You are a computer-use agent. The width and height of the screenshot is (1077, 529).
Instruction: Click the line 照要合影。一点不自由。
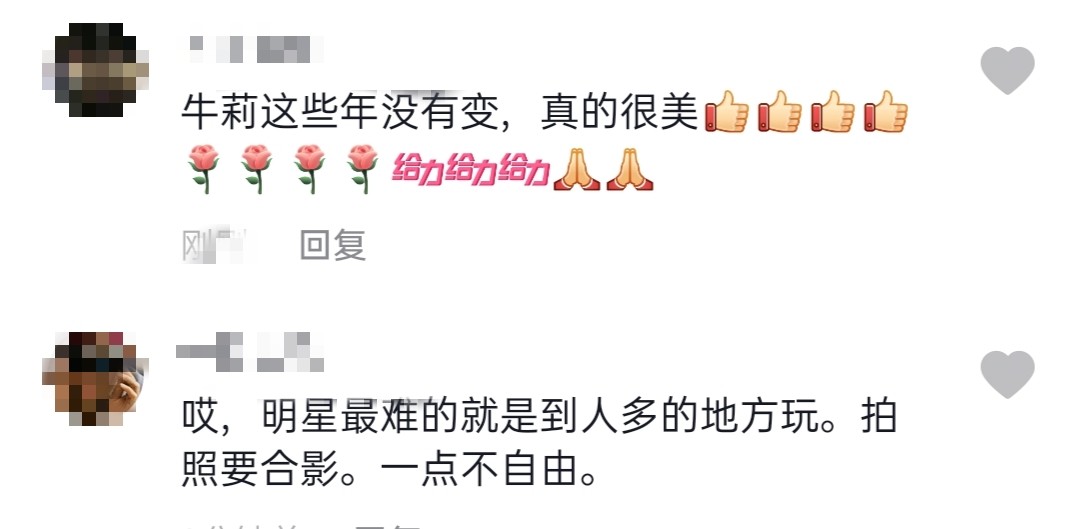coord(389,471)
